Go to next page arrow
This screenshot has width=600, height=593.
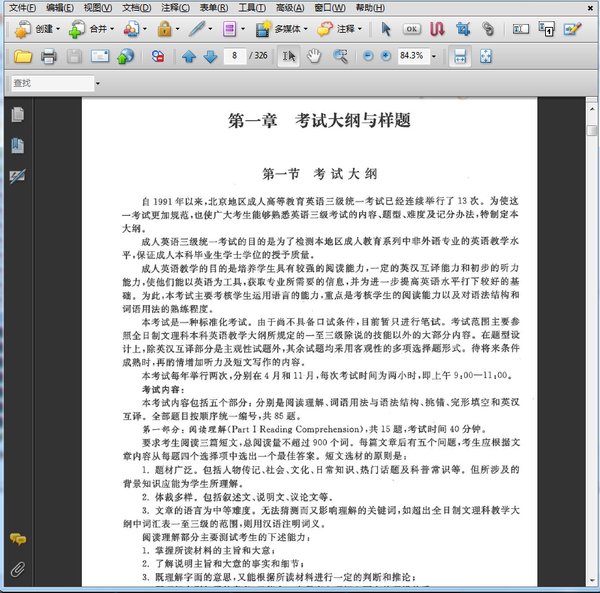[x=210, y=57]
